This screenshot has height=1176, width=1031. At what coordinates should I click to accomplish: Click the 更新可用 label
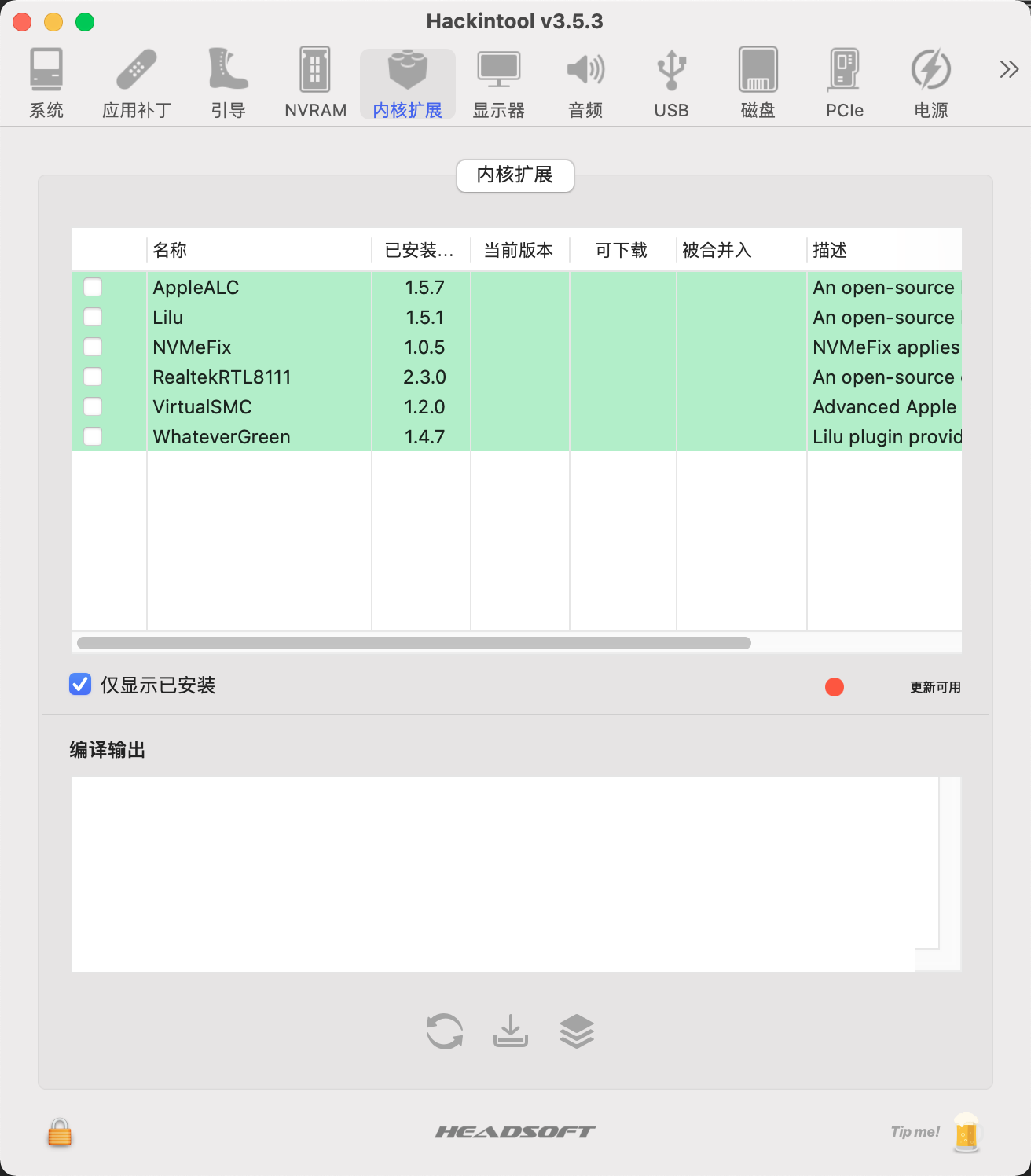935,687
